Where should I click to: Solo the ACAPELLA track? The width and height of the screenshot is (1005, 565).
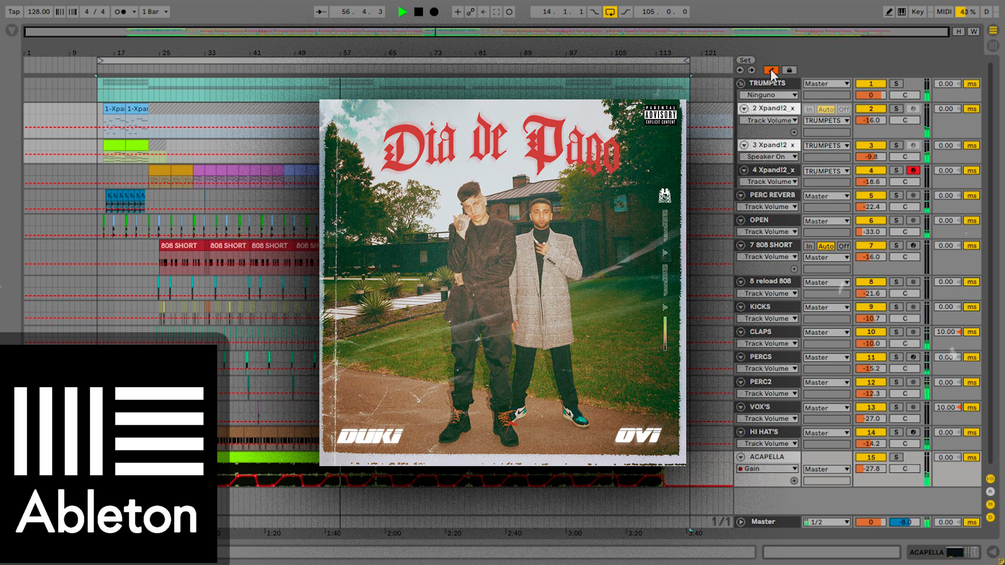pyautogui.click(x=896, y=457)
